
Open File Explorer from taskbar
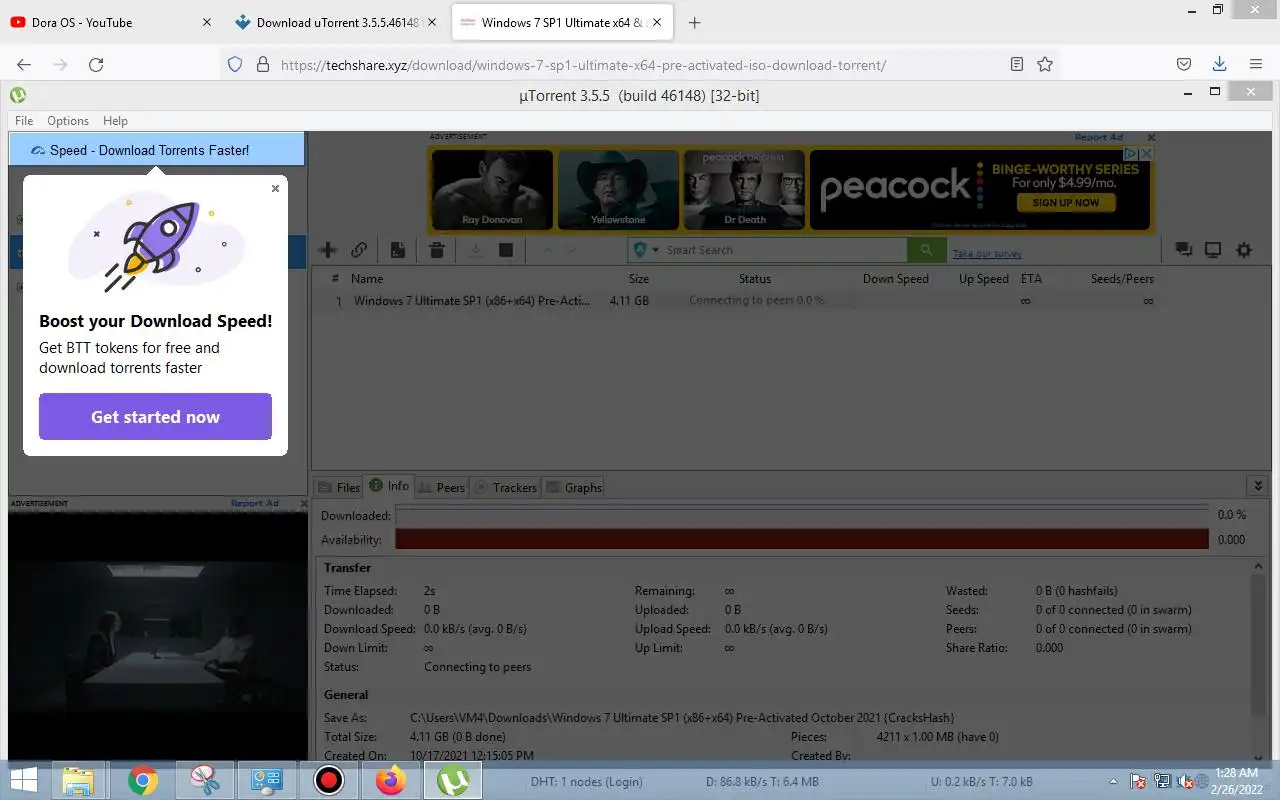point(78,780)
